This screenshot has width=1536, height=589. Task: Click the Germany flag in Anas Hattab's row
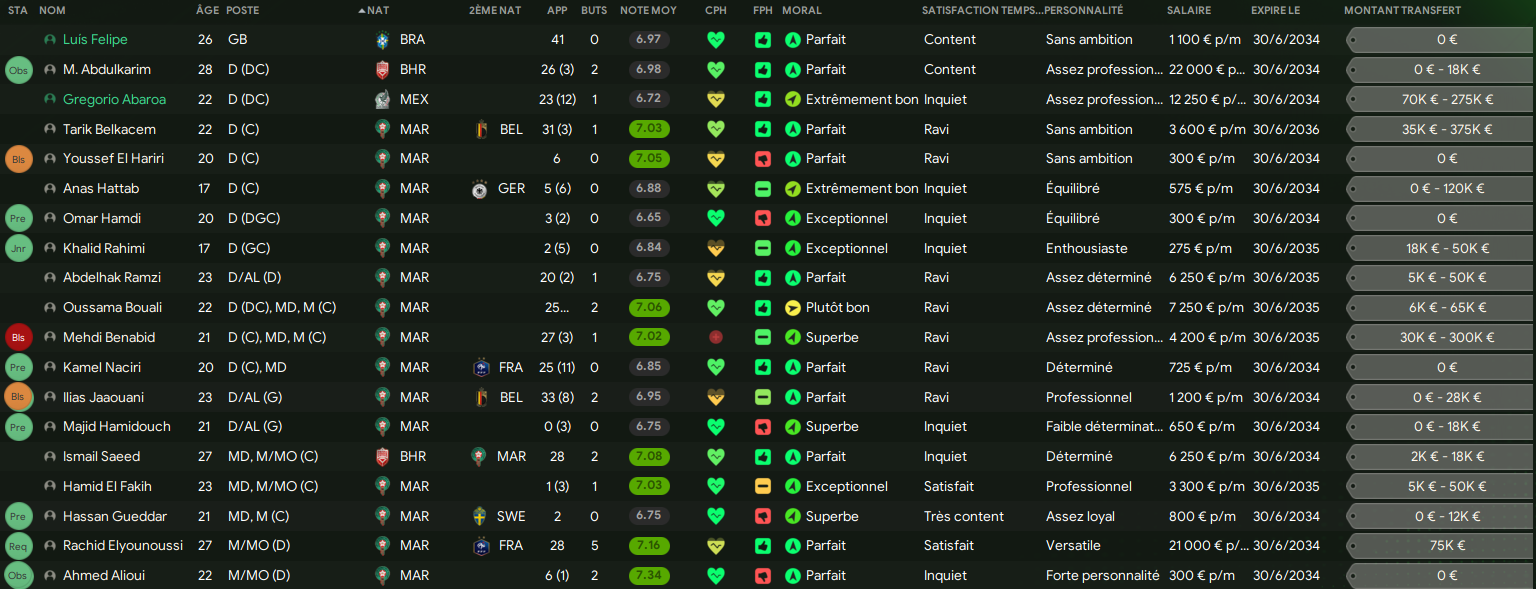480,189
